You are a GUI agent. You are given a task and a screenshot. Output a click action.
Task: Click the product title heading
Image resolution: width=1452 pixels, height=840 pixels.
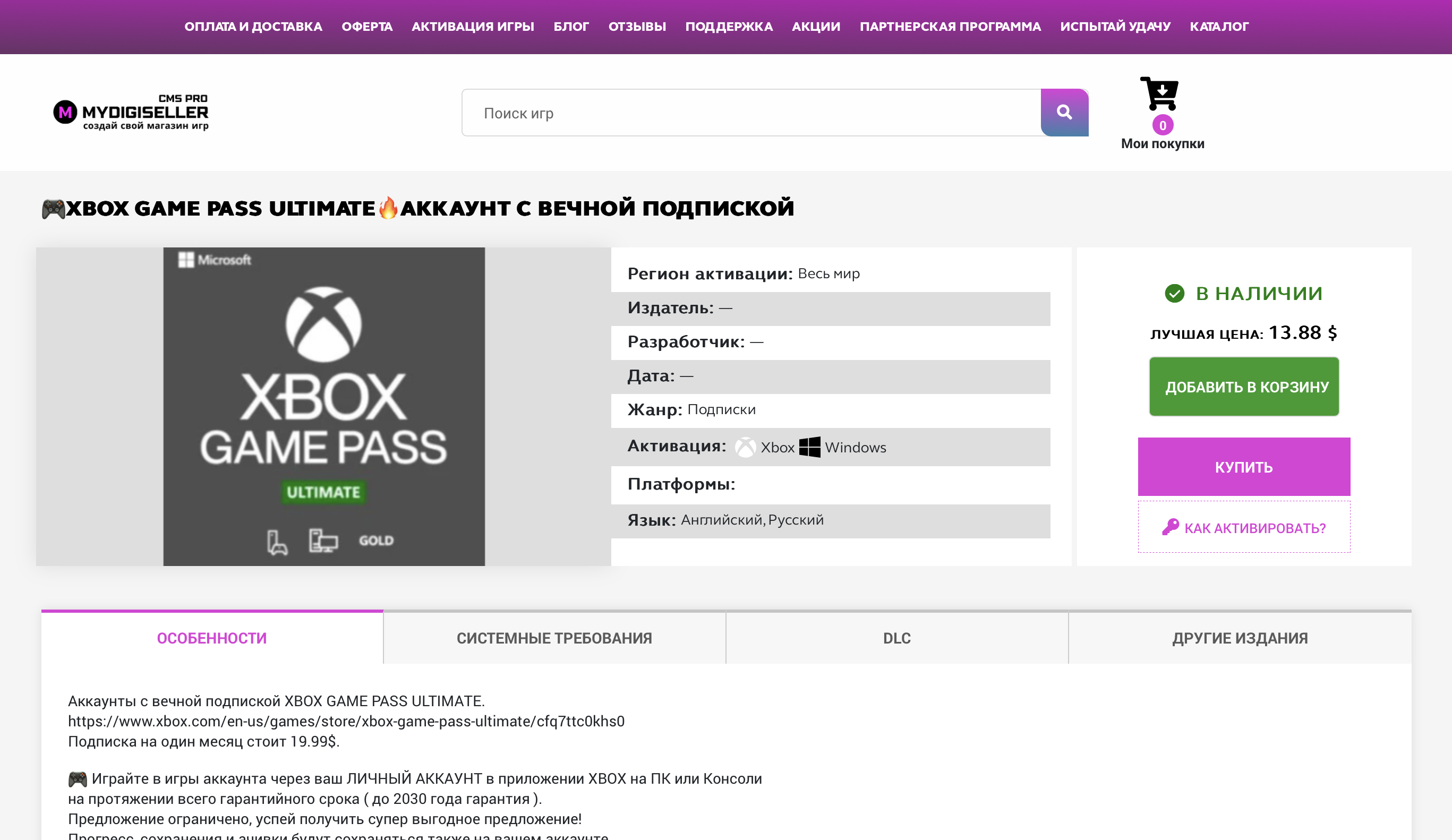point(418,208)
